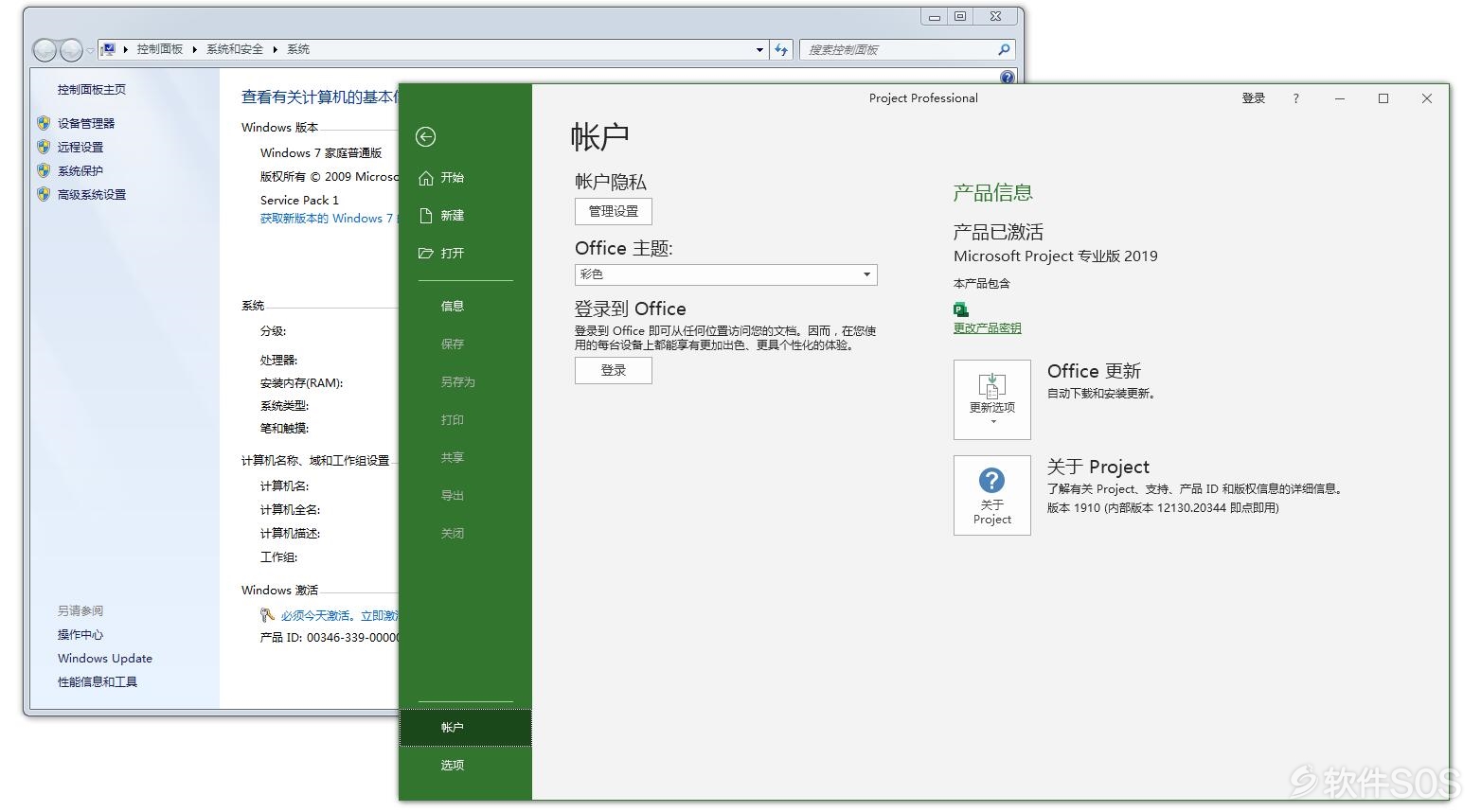Go back using the Project backstage arrow
1481x812 pixels.
(x=426, y=137)
